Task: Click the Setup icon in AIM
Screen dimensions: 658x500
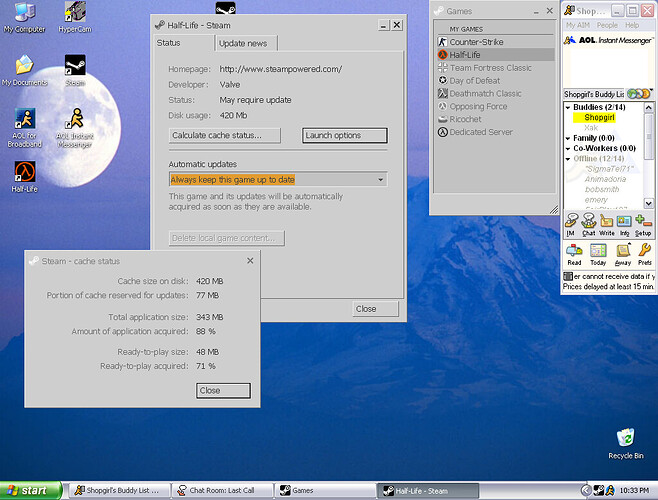Action: click(x=643, y=225)
